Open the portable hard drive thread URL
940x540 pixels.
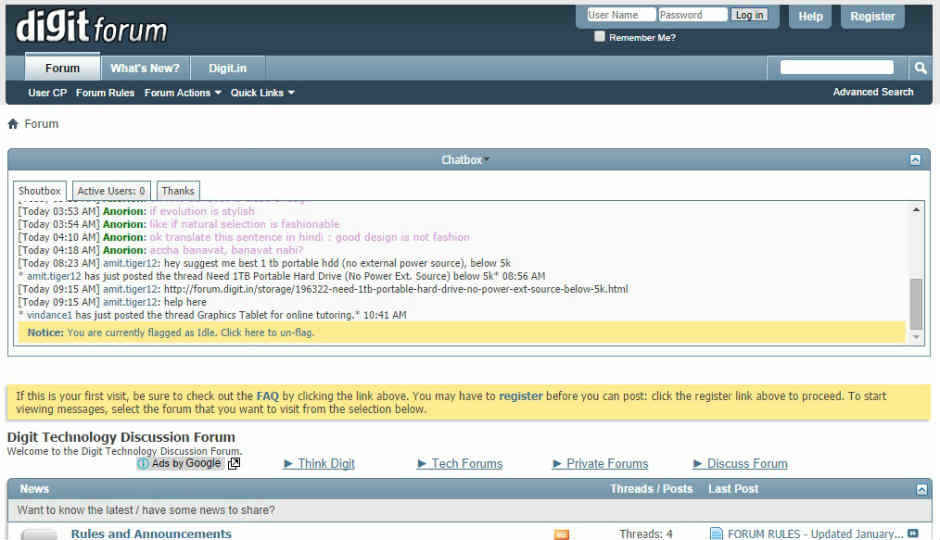coord(396,289)
